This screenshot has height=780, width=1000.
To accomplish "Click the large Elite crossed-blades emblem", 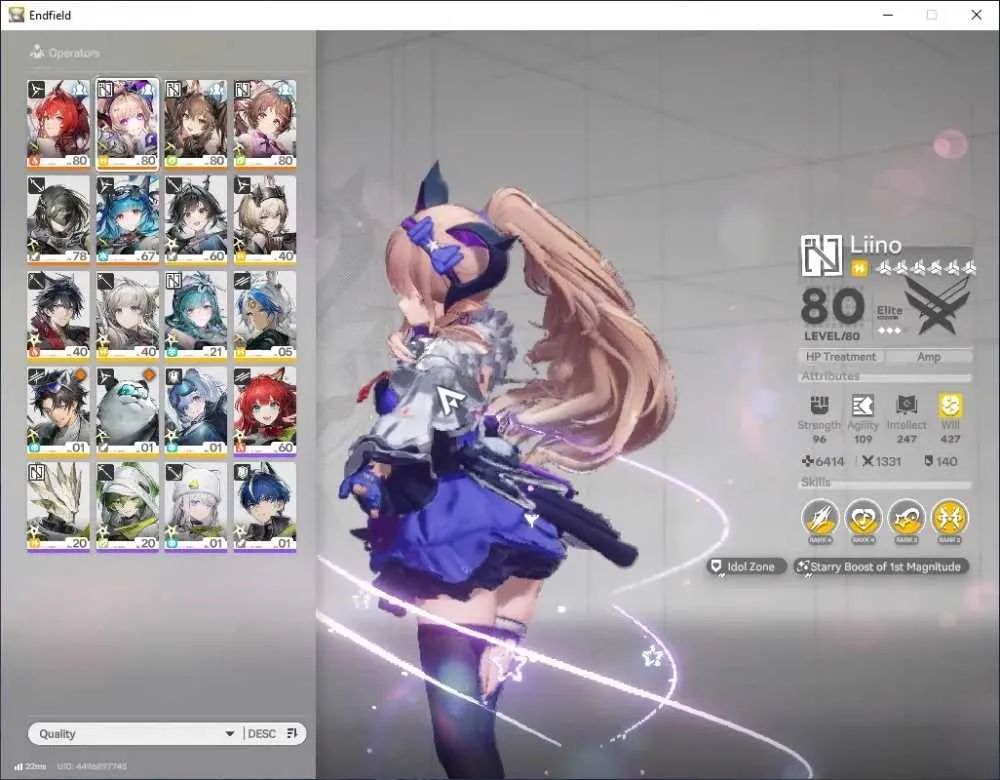I will tap(940, 307).
